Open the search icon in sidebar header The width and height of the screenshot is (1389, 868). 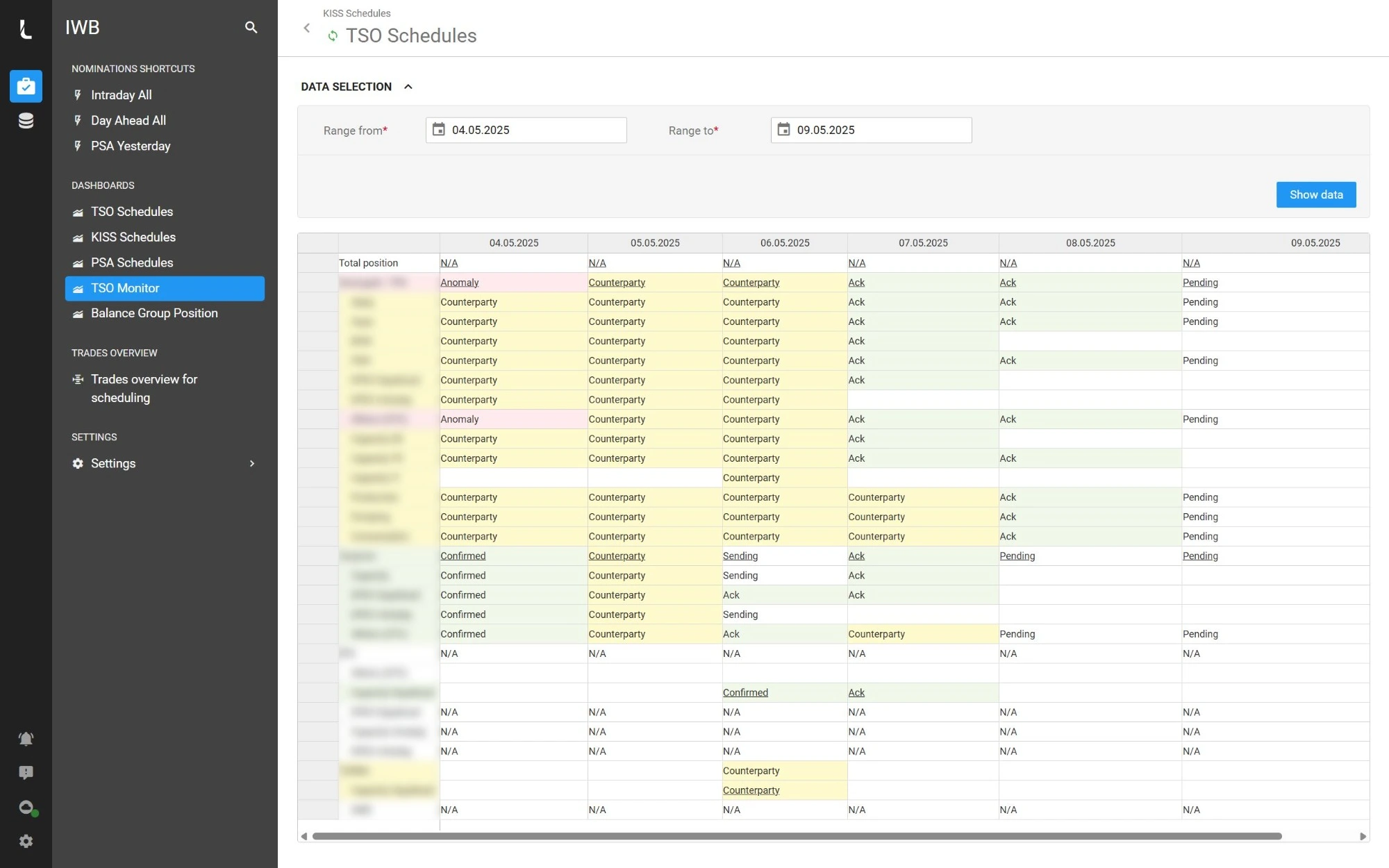coord(251,28)
